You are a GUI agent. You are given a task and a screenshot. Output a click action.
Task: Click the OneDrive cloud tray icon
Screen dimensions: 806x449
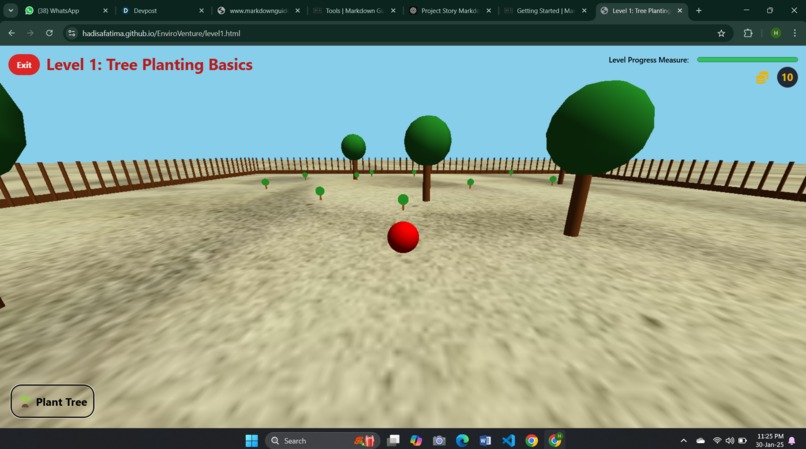700,441
